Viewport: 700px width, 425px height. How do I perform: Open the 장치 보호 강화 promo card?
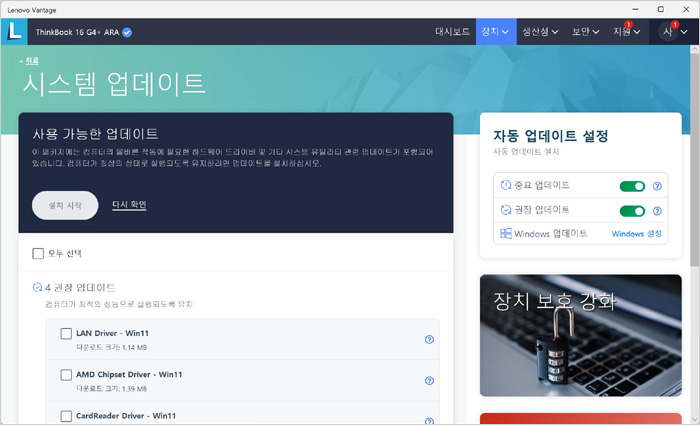[x=580, y=335]
